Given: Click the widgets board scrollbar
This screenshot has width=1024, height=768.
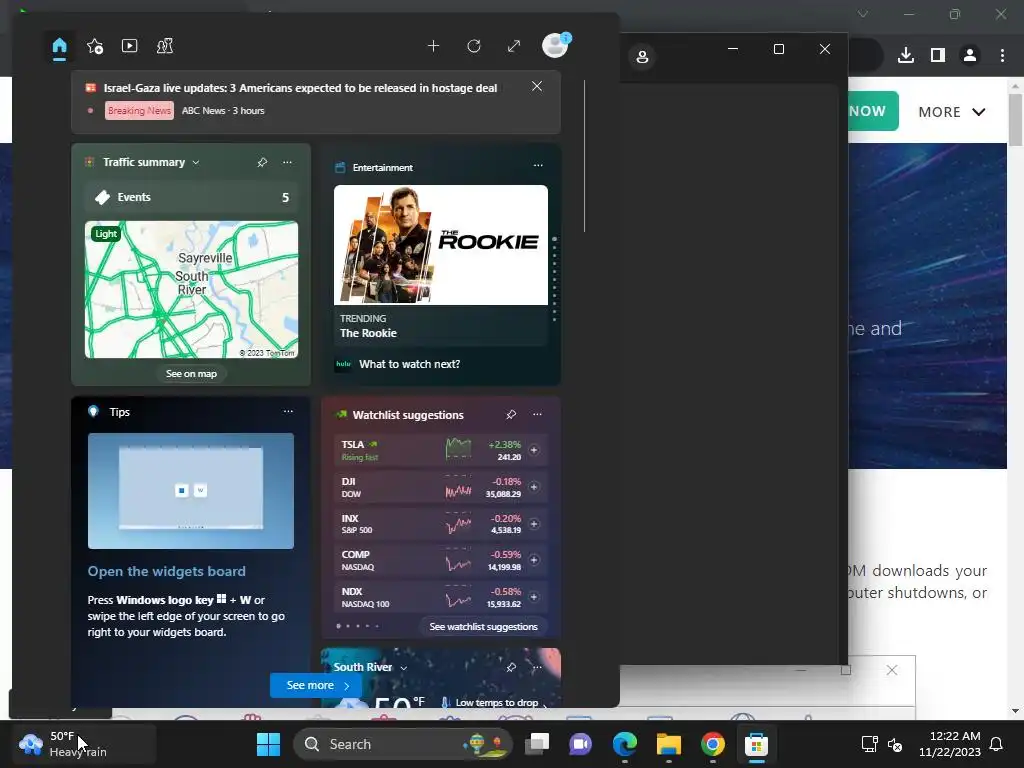Looking at the screenshot, I should (x=584, y=156).
